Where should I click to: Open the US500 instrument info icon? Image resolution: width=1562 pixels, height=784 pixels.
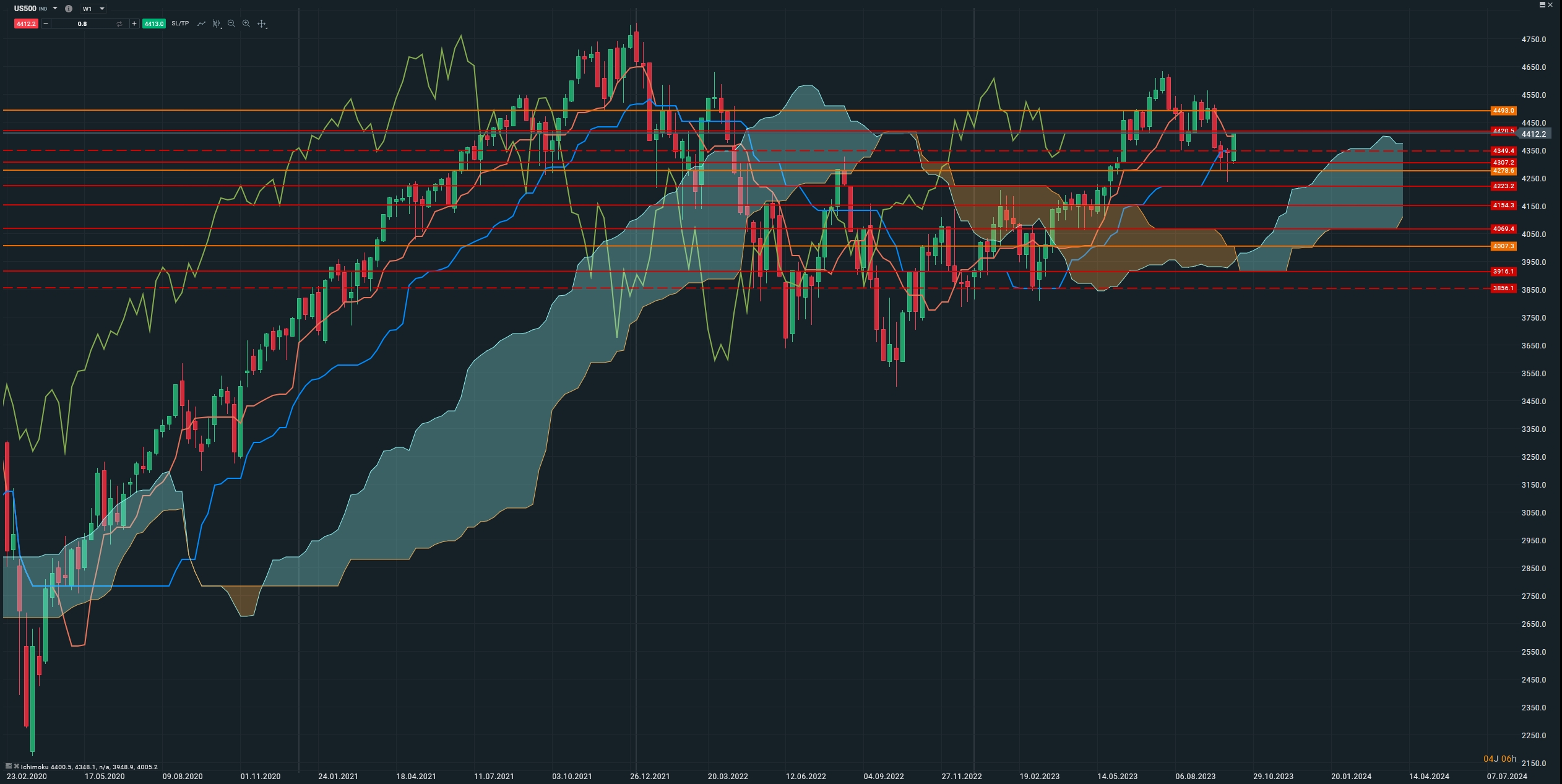69,9
